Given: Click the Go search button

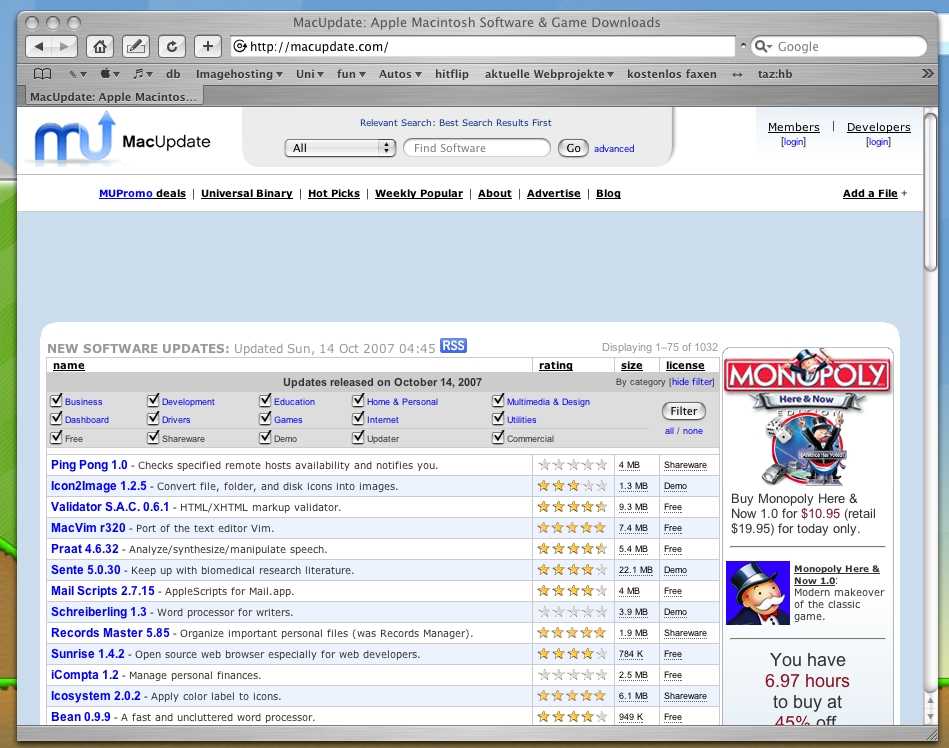Looking at the screenshot, I should [x=573, y=148].
